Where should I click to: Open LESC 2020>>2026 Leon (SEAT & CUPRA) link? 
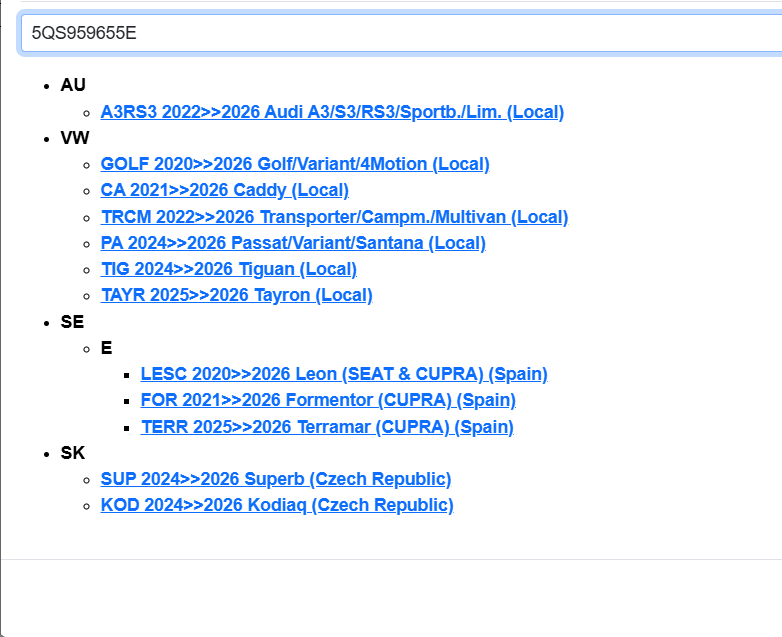tap(344, 374)
